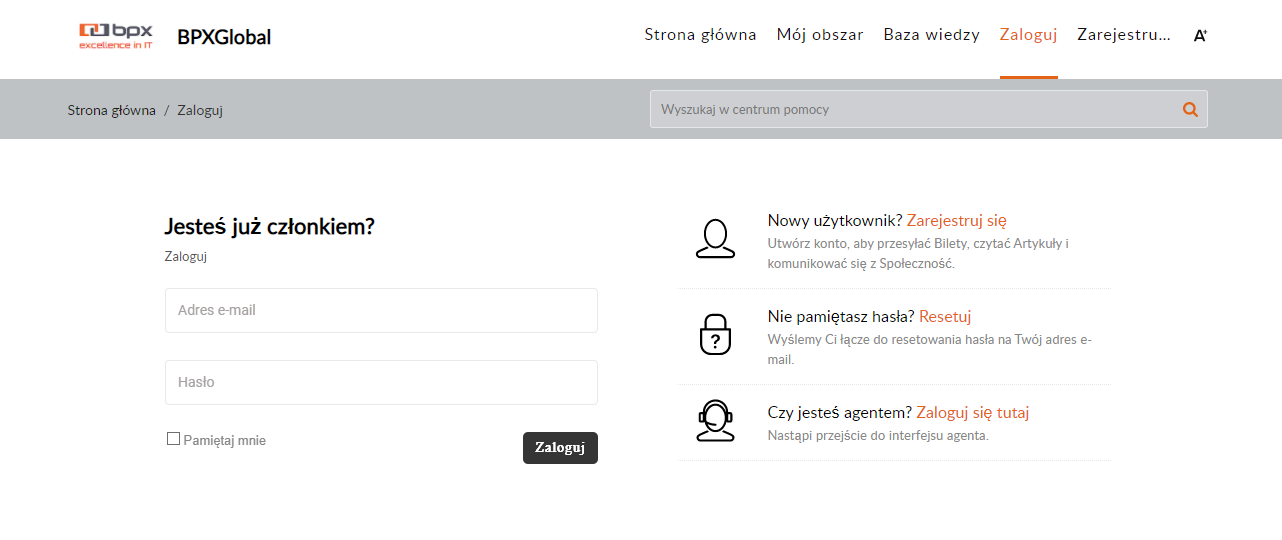The height and width of the screenshot is (540, 1282).
Task: Click the Resetuj password link
Action: [x=945, y=316]
